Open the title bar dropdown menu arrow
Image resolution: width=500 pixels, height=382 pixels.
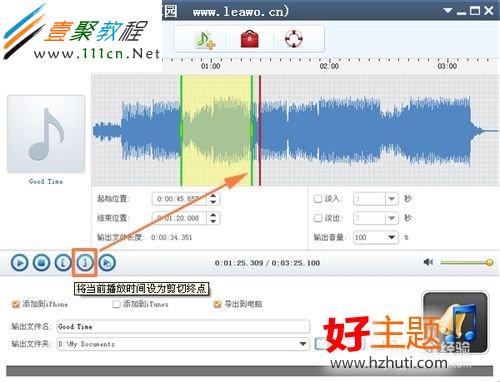pos(448,11)
